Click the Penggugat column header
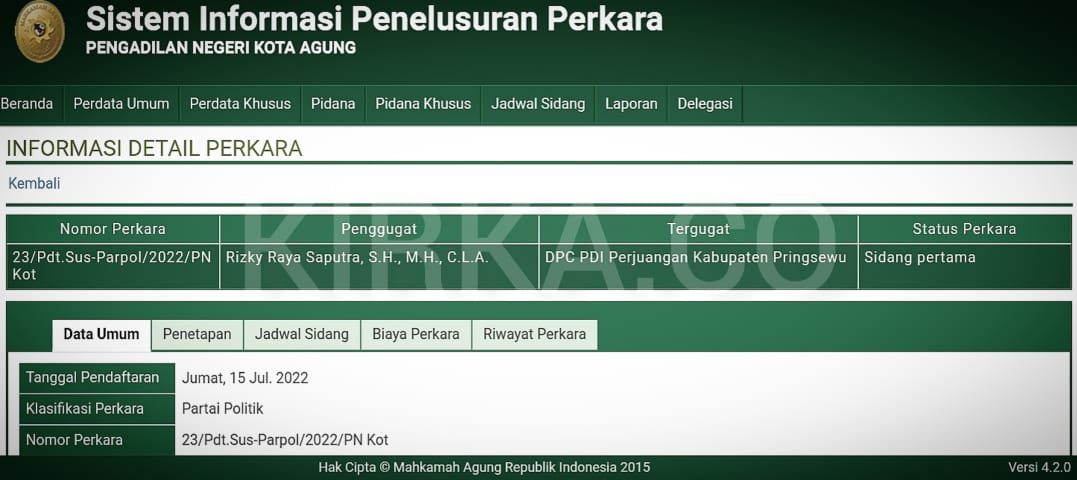The width and height of the screenshot is (1077, 480). [x=379, y=229]
